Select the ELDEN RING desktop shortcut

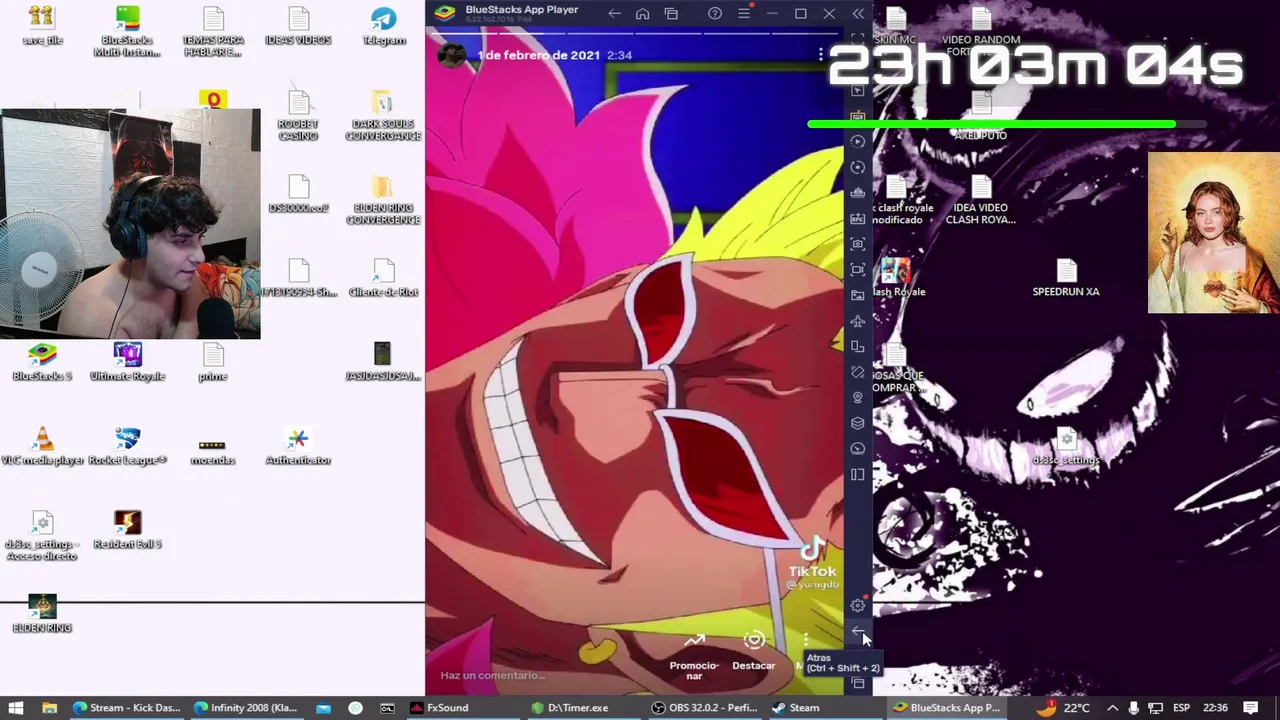click(x=42, y=614)
